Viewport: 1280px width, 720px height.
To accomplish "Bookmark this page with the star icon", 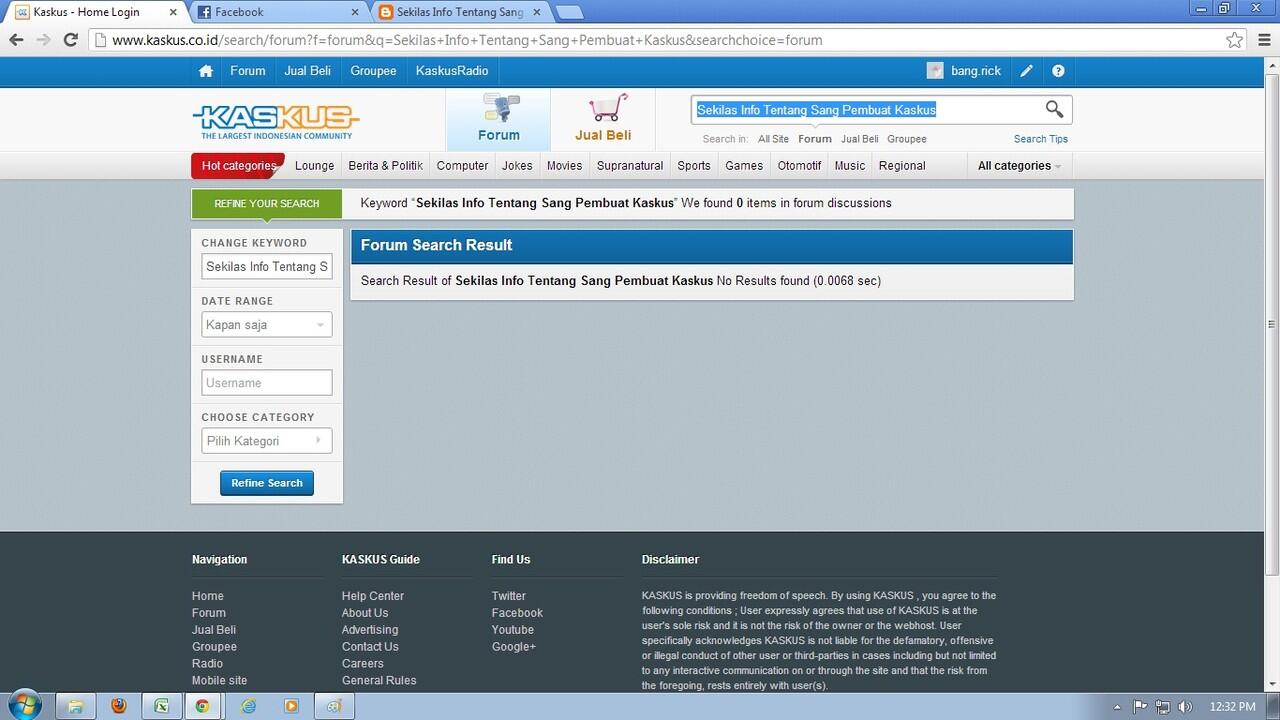I will pyautogui.click(x=1235, y=40).
